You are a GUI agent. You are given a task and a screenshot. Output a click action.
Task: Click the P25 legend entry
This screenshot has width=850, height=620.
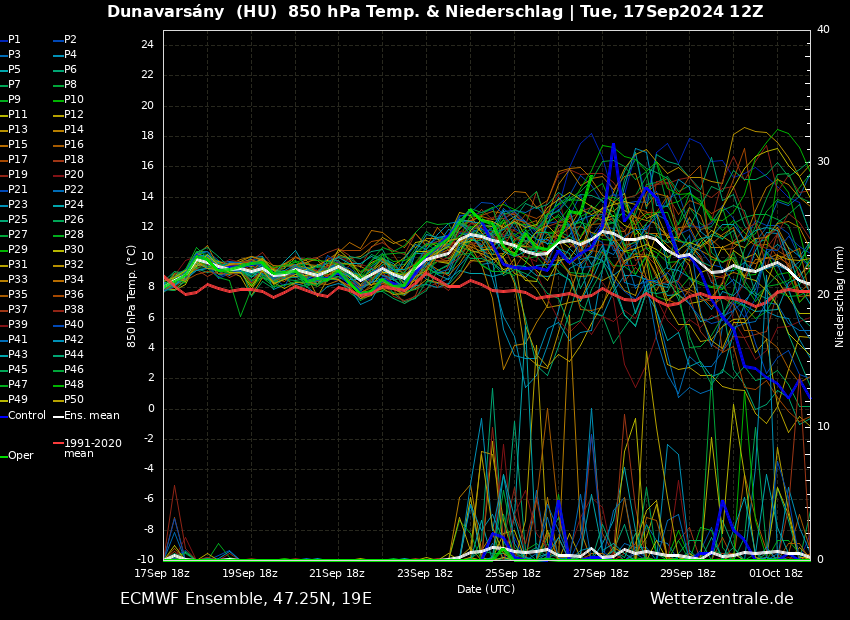(18, 220)
